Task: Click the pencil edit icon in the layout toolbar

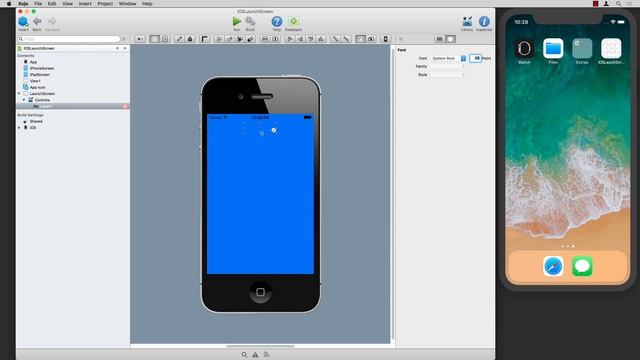Action: (x=179, y=39)
